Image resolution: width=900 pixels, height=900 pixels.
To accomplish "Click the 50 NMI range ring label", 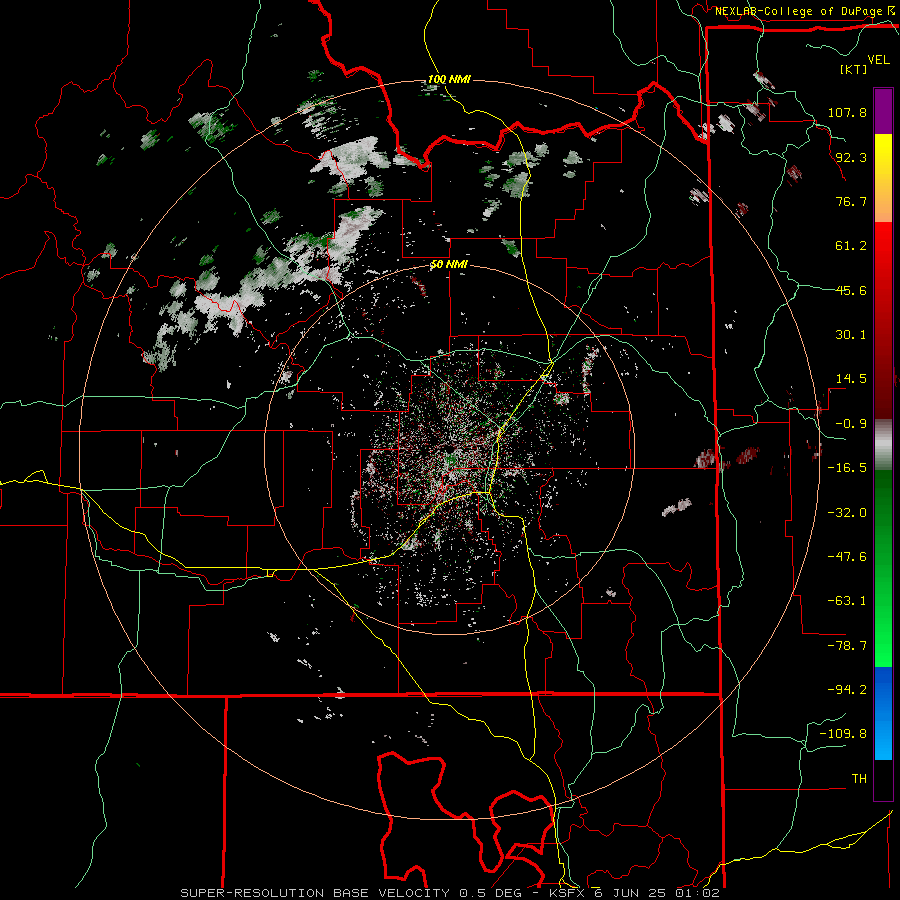I will pos(449,265).
